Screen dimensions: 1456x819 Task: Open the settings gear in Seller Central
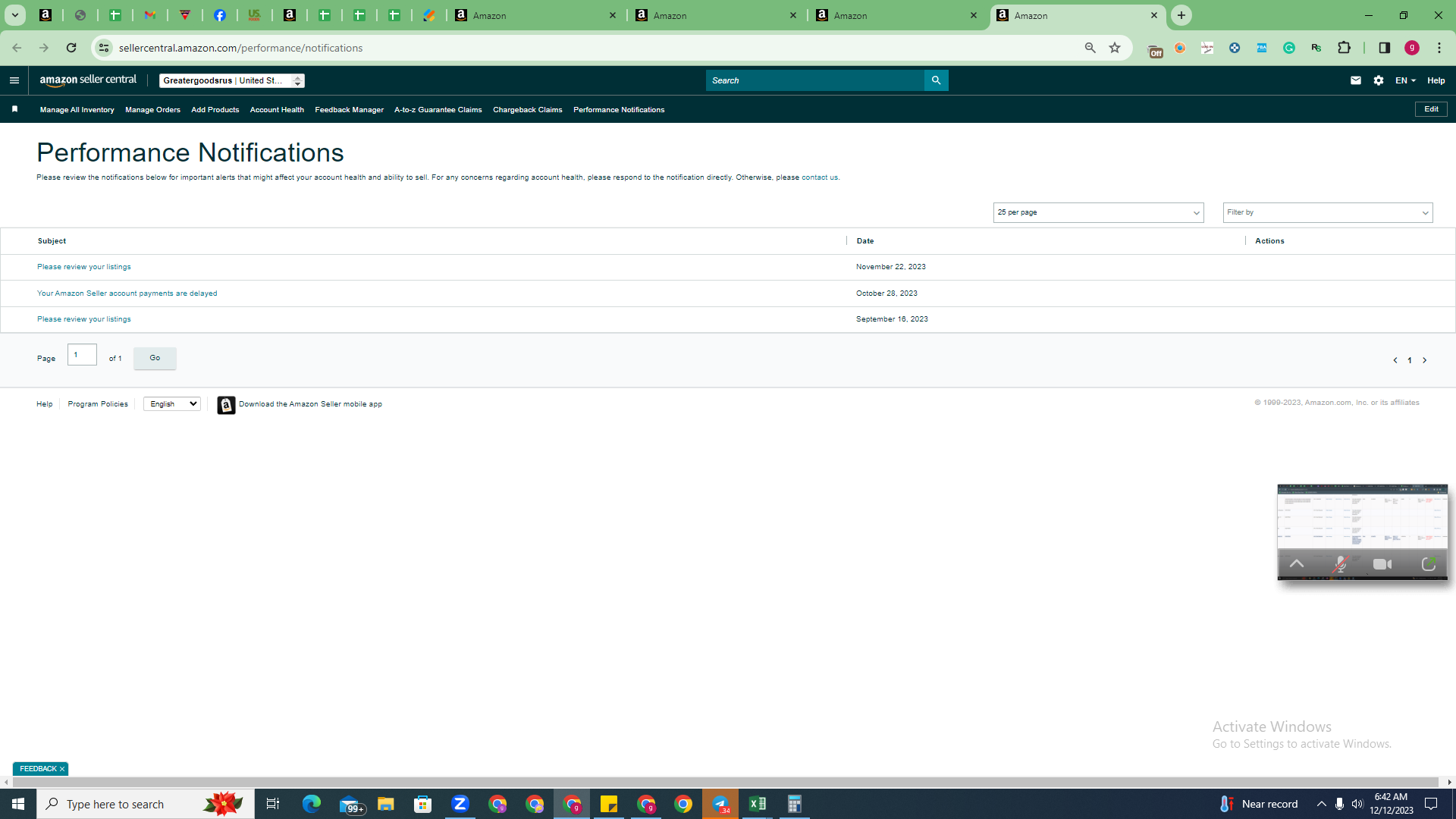1379,80
